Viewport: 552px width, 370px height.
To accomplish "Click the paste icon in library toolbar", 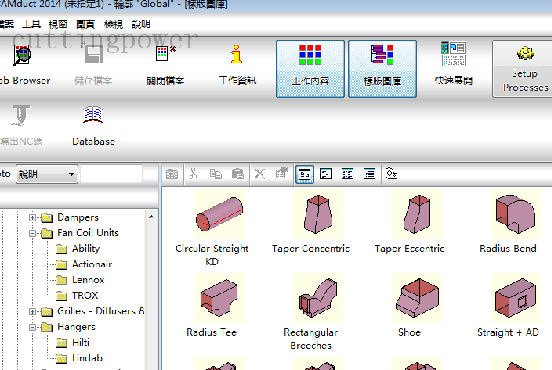I will pos(238,174).
